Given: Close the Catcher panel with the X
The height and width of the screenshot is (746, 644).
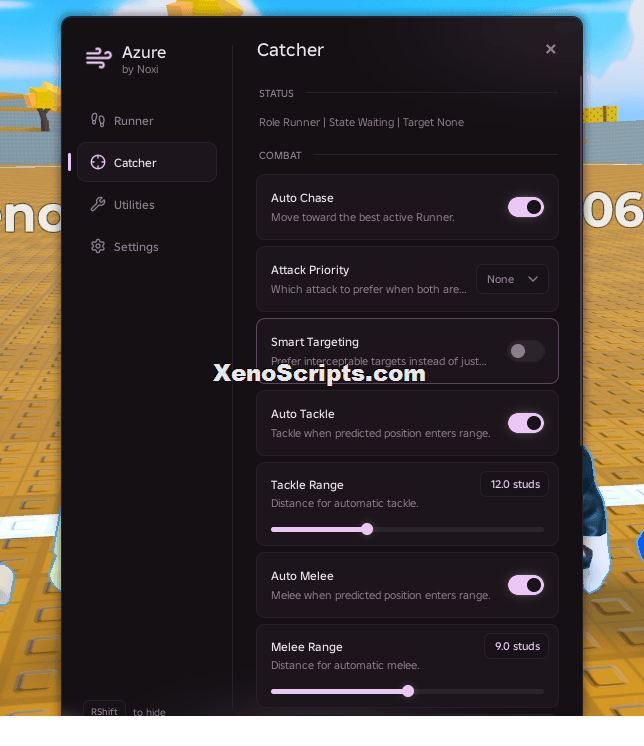Looking at the screenshot, I should [550, 49].
